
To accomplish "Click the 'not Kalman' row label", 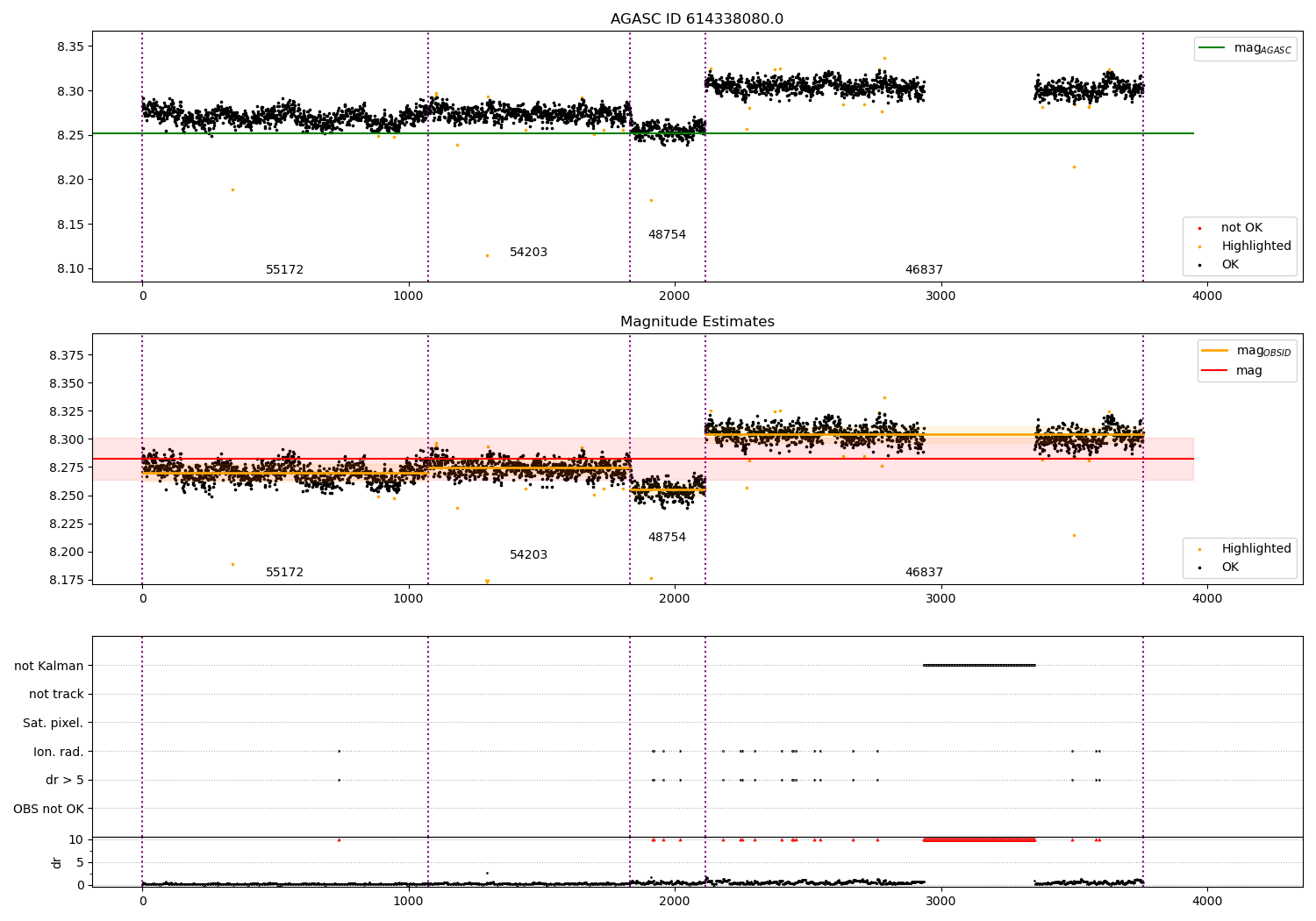I will [x=49, y=666].
